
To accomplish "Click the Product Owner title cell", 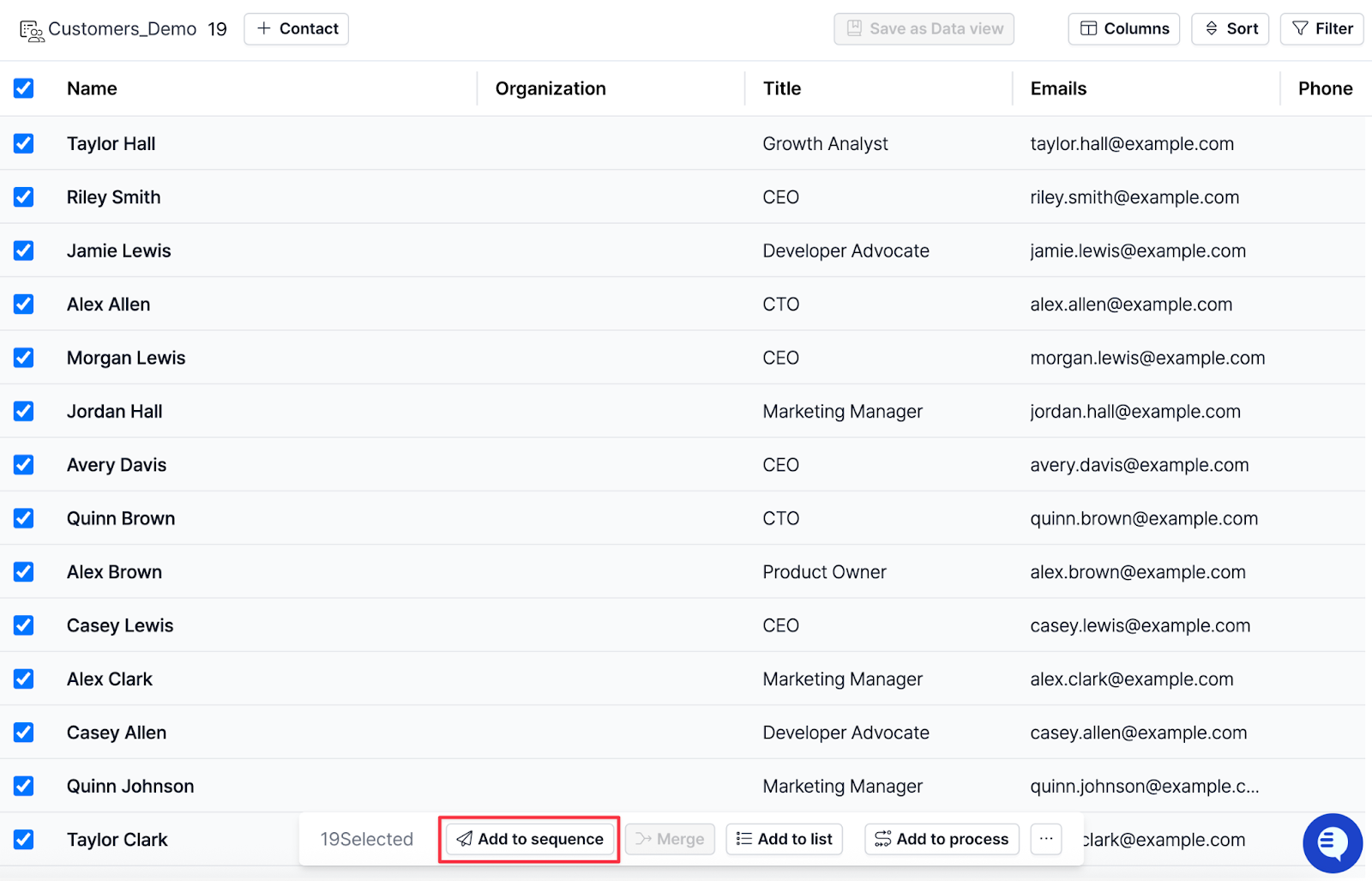I will [x=824, y=572].
